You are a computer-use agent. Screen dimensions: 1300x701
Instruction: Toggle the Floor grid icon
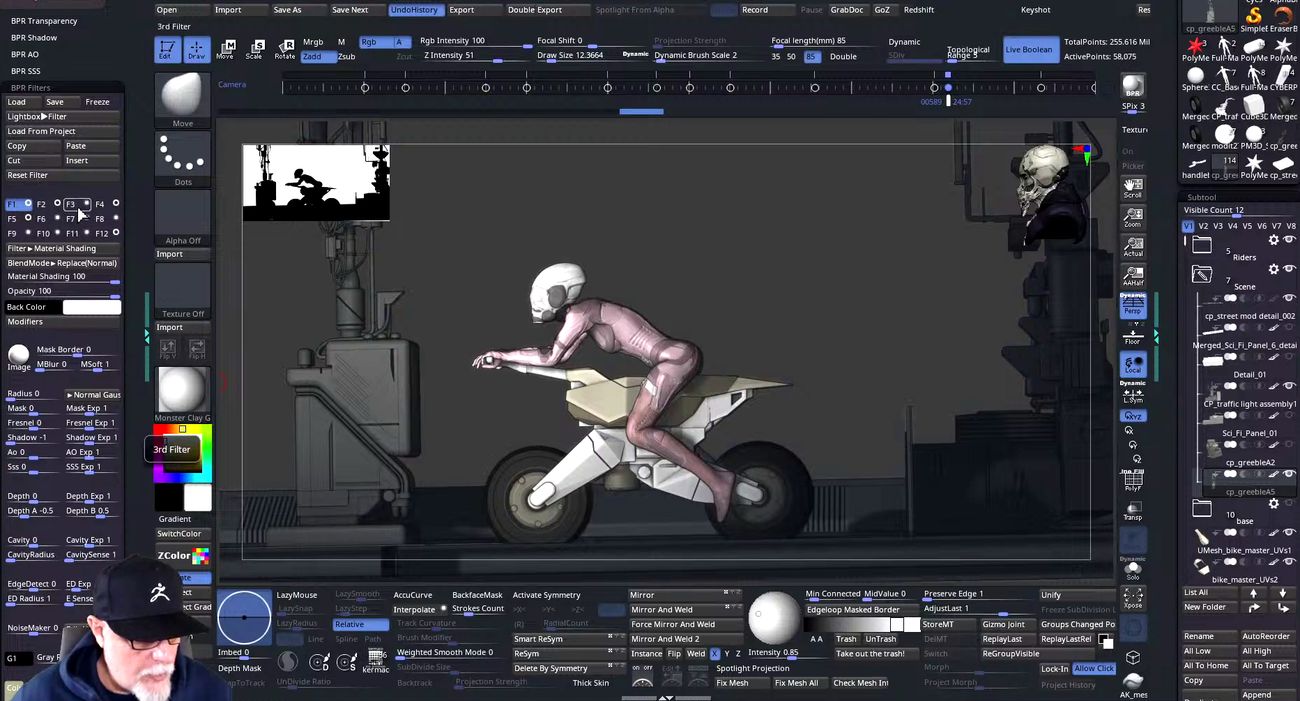pos(1132,334)
